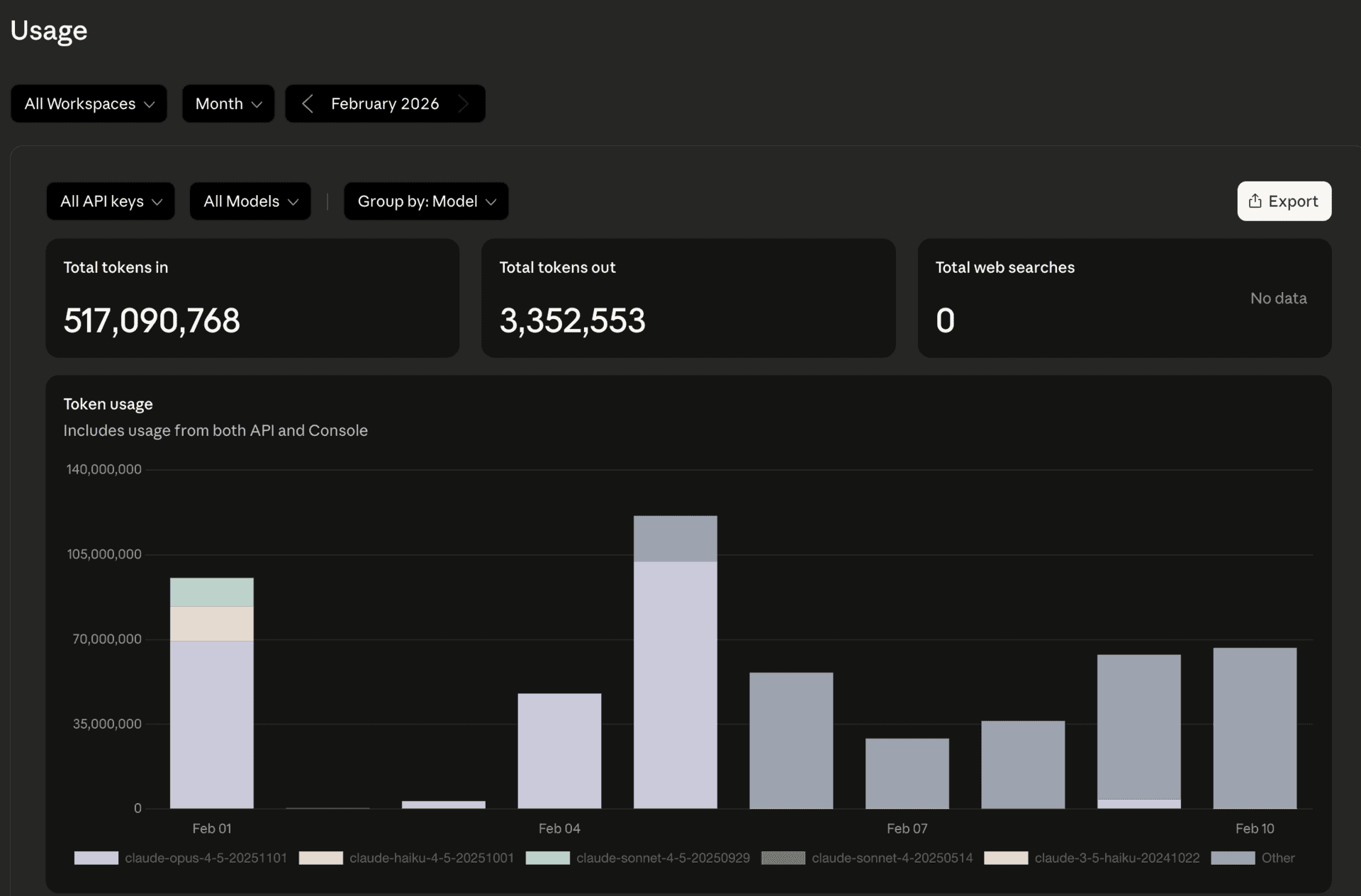Screen dimensions: 1361x896
Task: Go to previous month arrow
Action: 307,103
